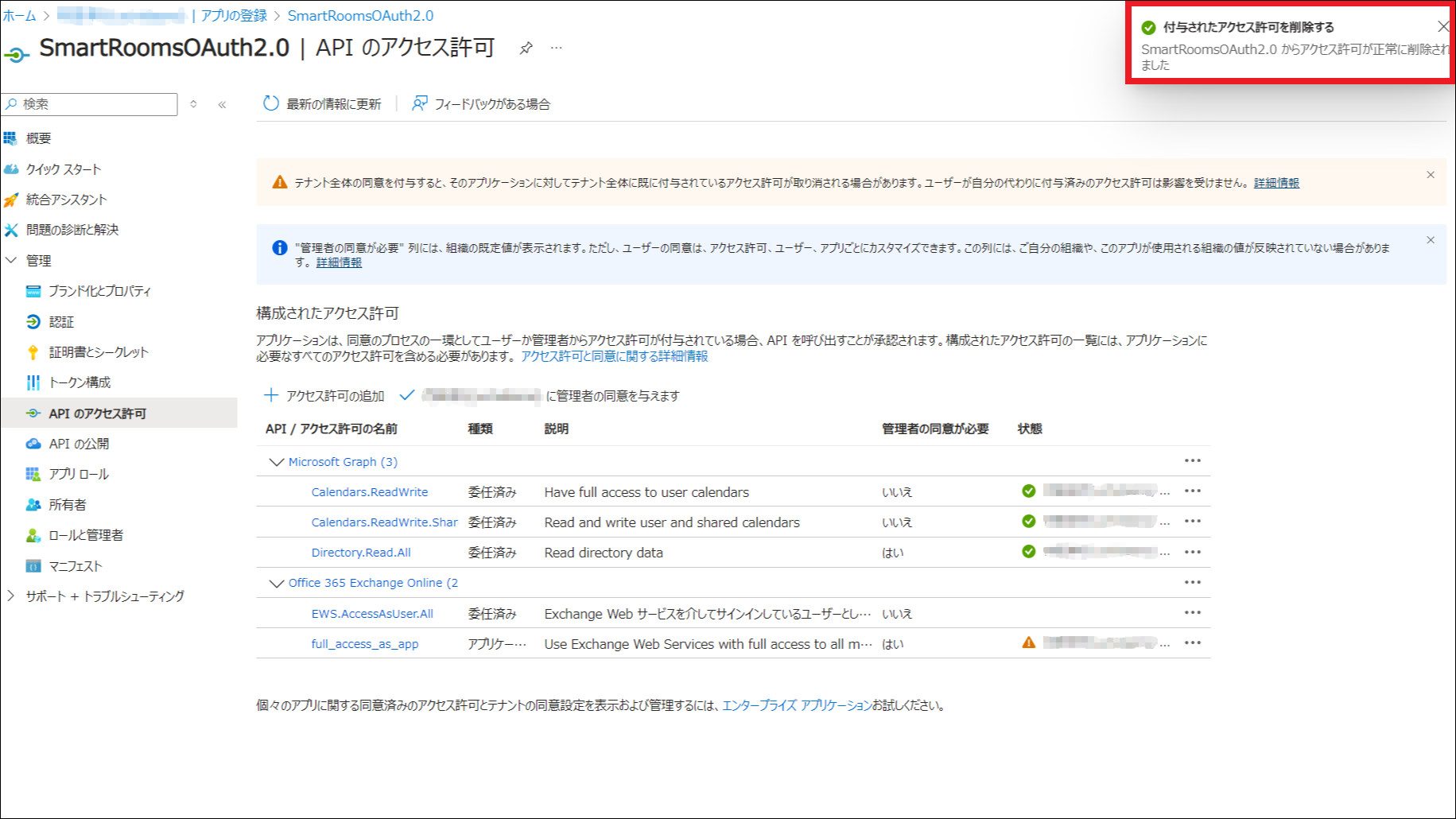Open マニフェスト in the sidebar
1456x819 pixels.
click(x=76, y=566)
